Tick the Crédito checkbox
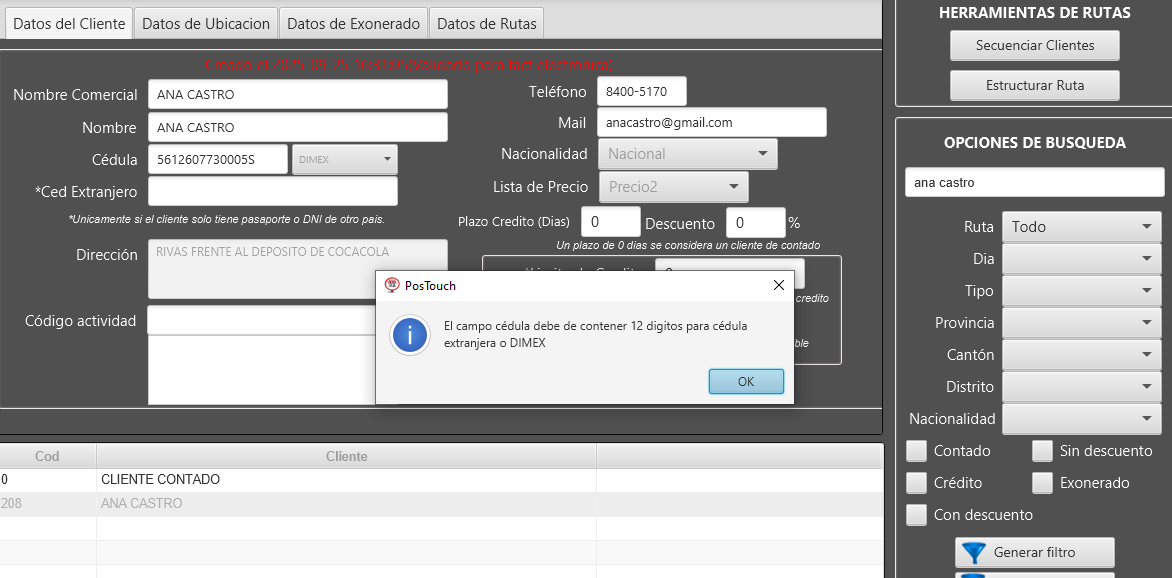 tap(916, 483)
